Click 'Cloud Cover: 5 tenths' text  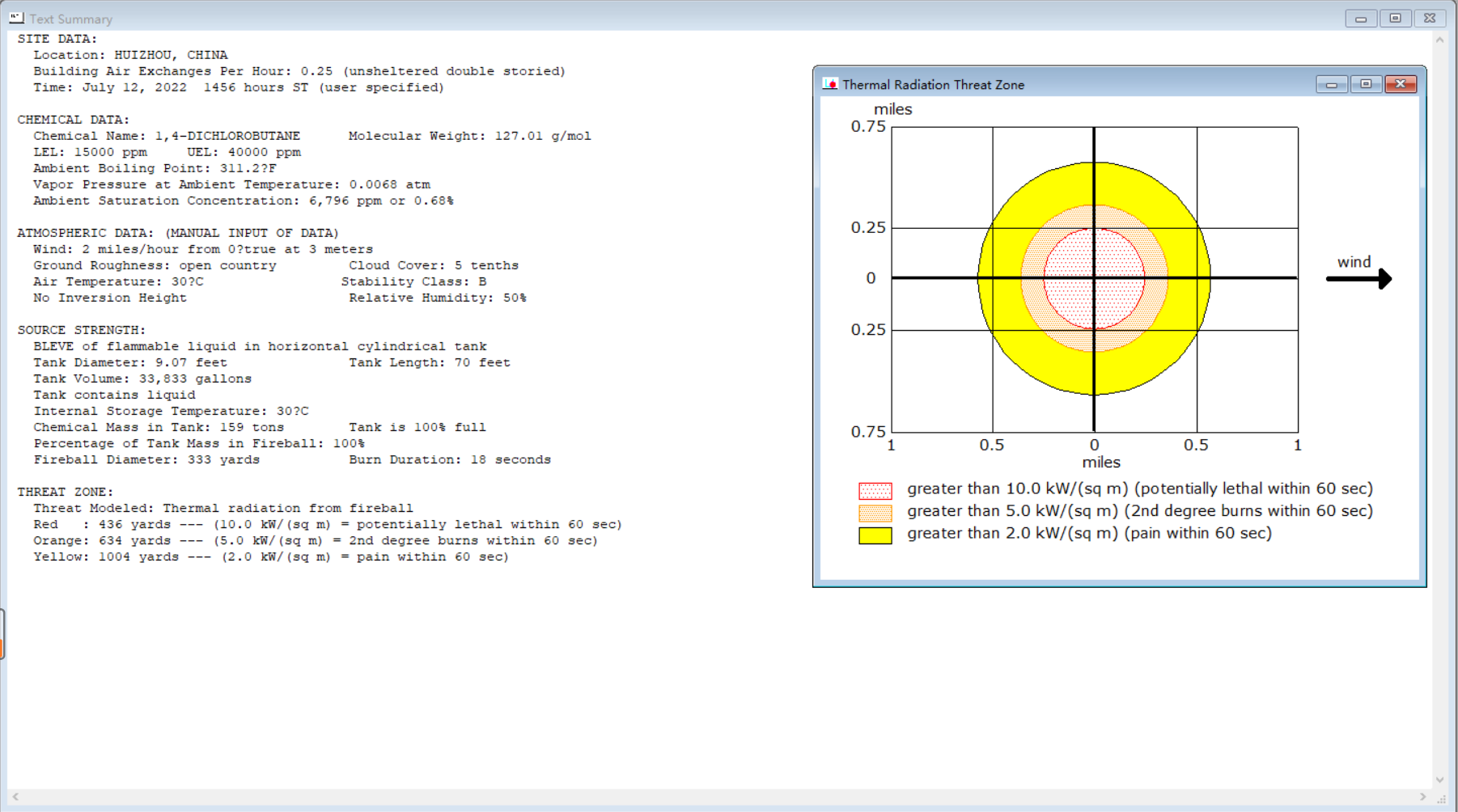434,265
